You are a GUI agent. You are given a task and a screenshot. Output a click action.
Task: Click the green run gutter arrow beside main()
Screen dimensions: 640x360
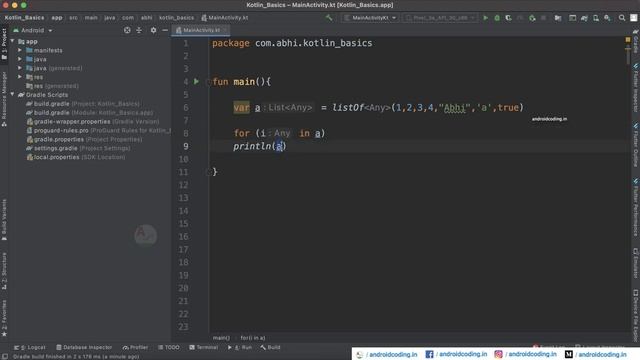click(196, 82)
